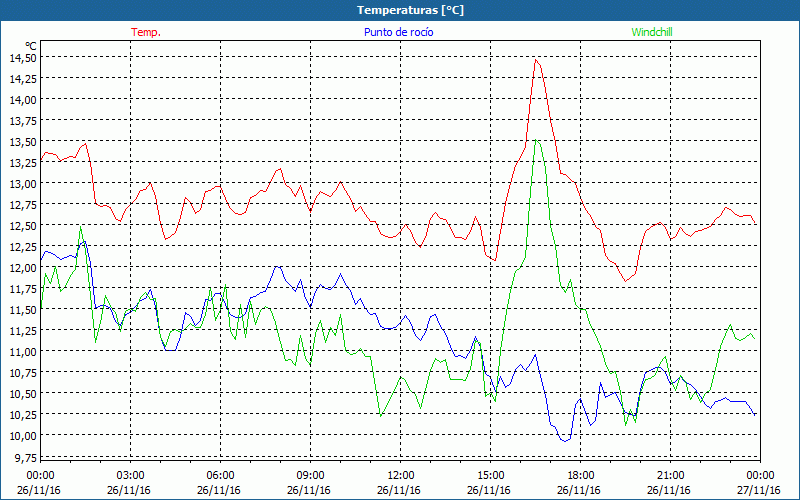800x500 pixels.
Task: Click the 15:00 time axis label
Action: [x=490, y=476]
